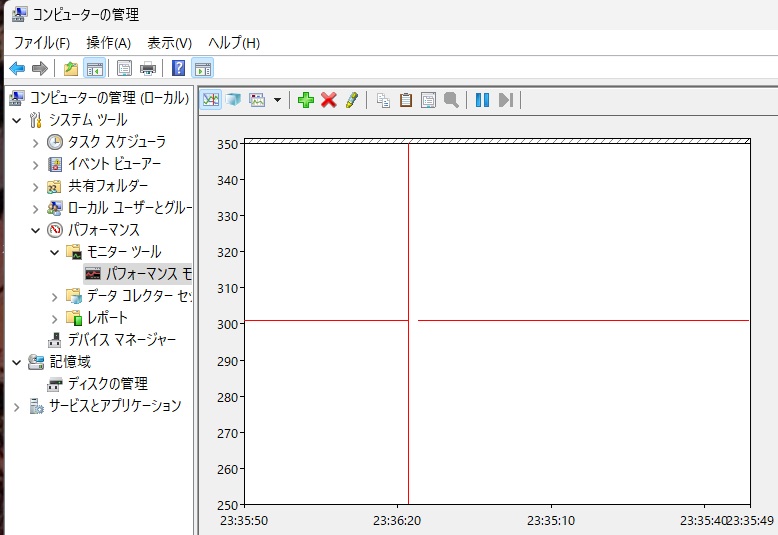The image size is (778, 535).
Task: Click View Log Data icon
Action: pos(233,100)
